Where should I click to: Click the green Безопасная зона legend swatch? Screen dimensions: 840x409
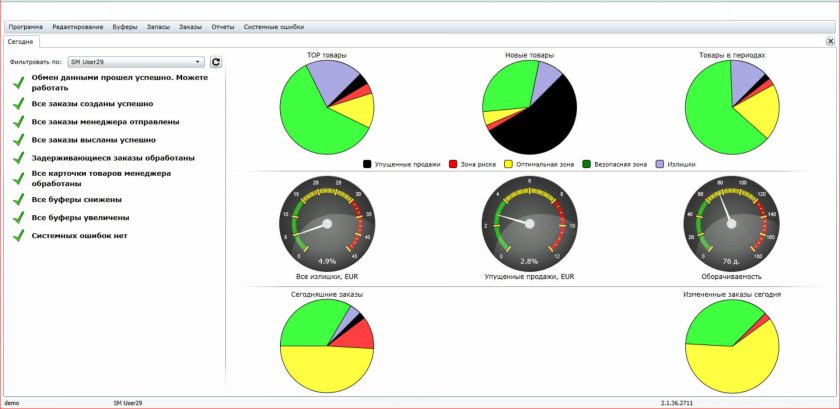pyautogui.click(x=586, y=165)
